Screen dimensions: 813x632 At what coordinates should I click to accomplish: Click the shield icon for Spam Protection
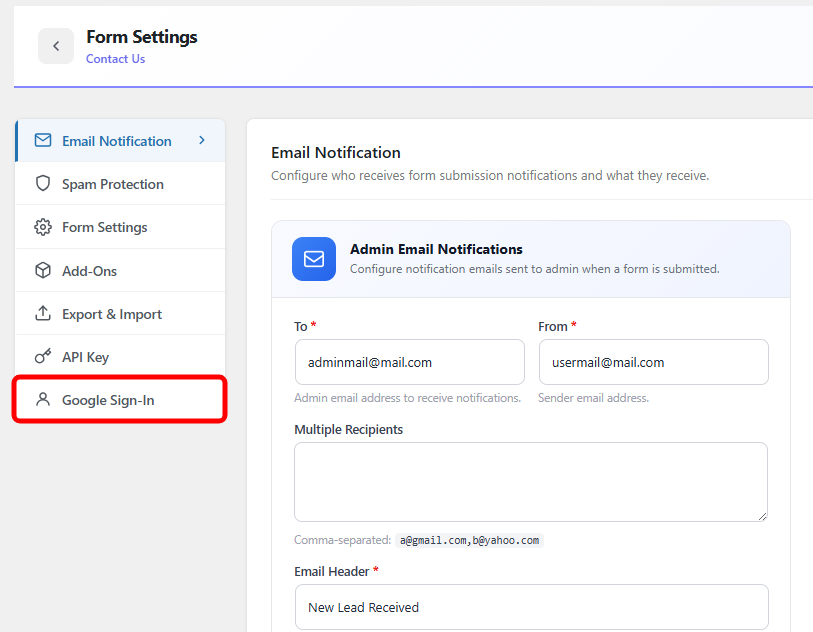coord(43,184)
